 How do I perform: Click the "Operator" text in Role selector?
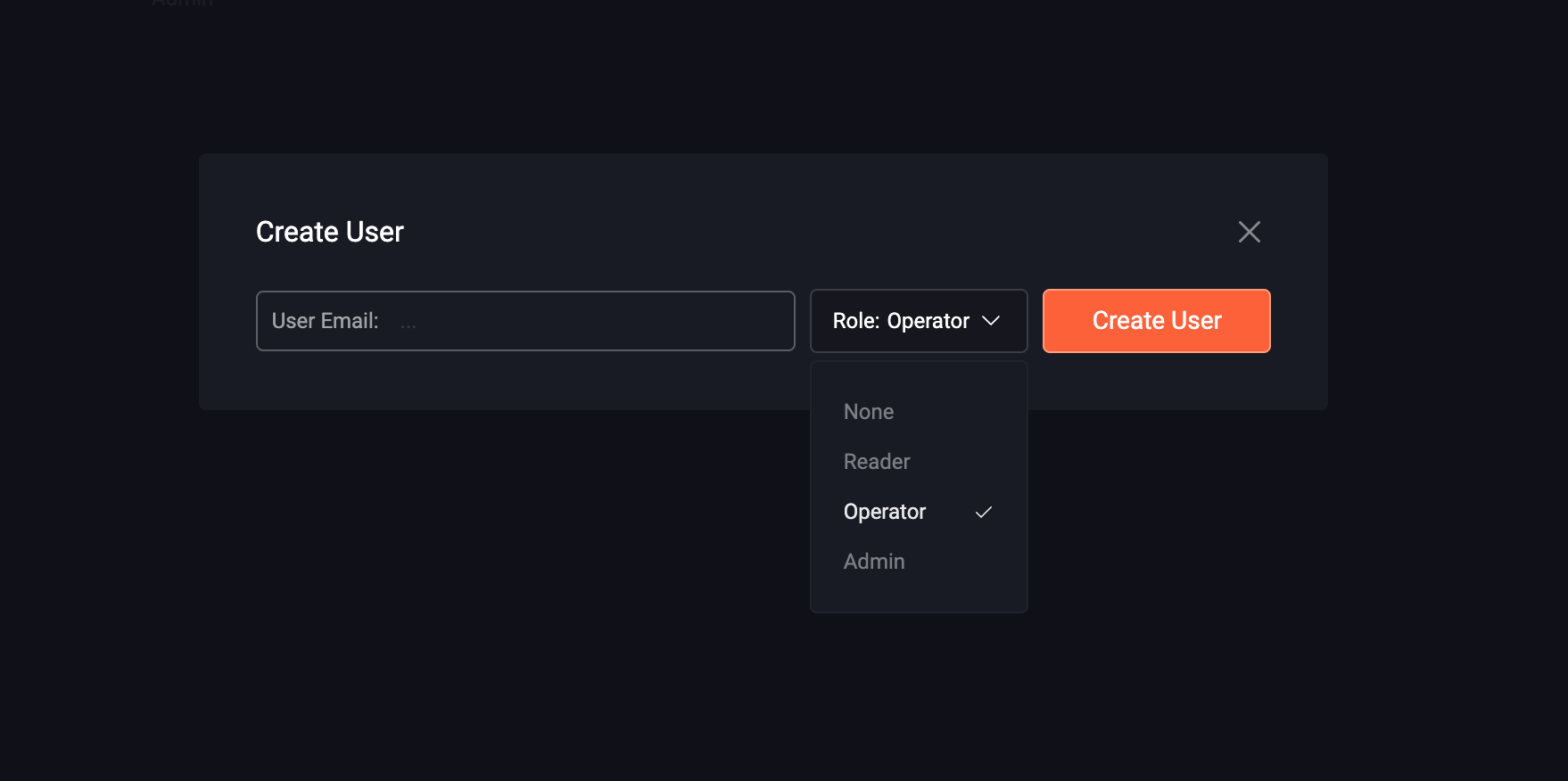pos(928,321)
